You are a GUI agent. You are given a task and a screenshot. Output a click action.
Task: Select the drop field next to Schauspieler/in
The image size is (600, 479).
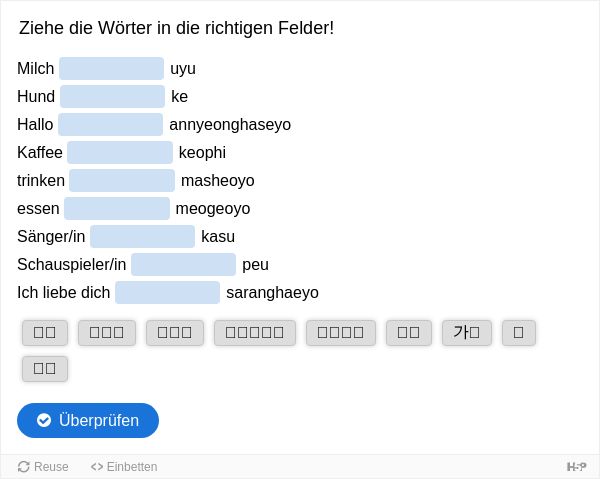click(184, 264)
